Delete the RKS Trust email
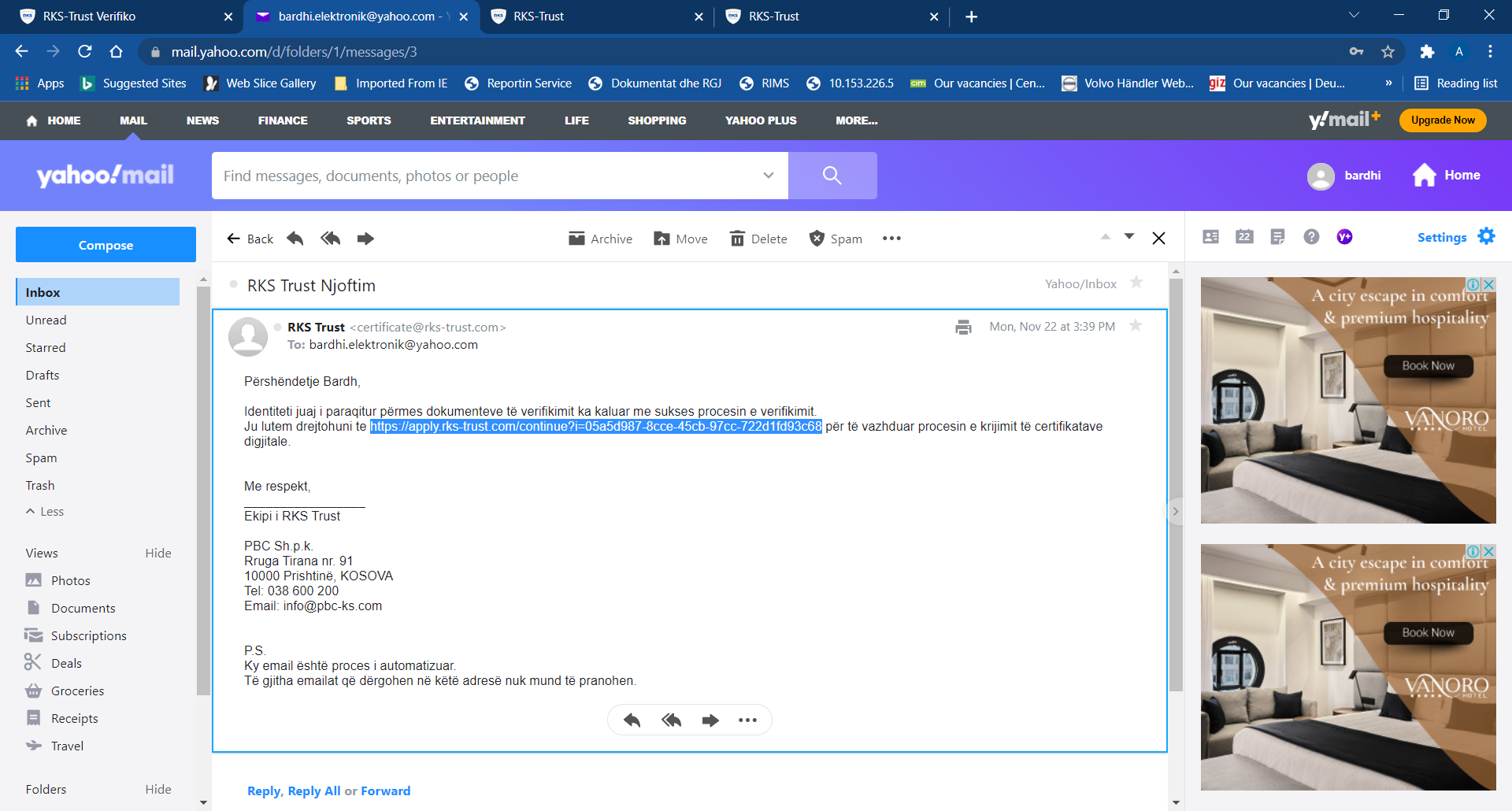The height and width of the screenshot is (811, 1512). point(758,239)
